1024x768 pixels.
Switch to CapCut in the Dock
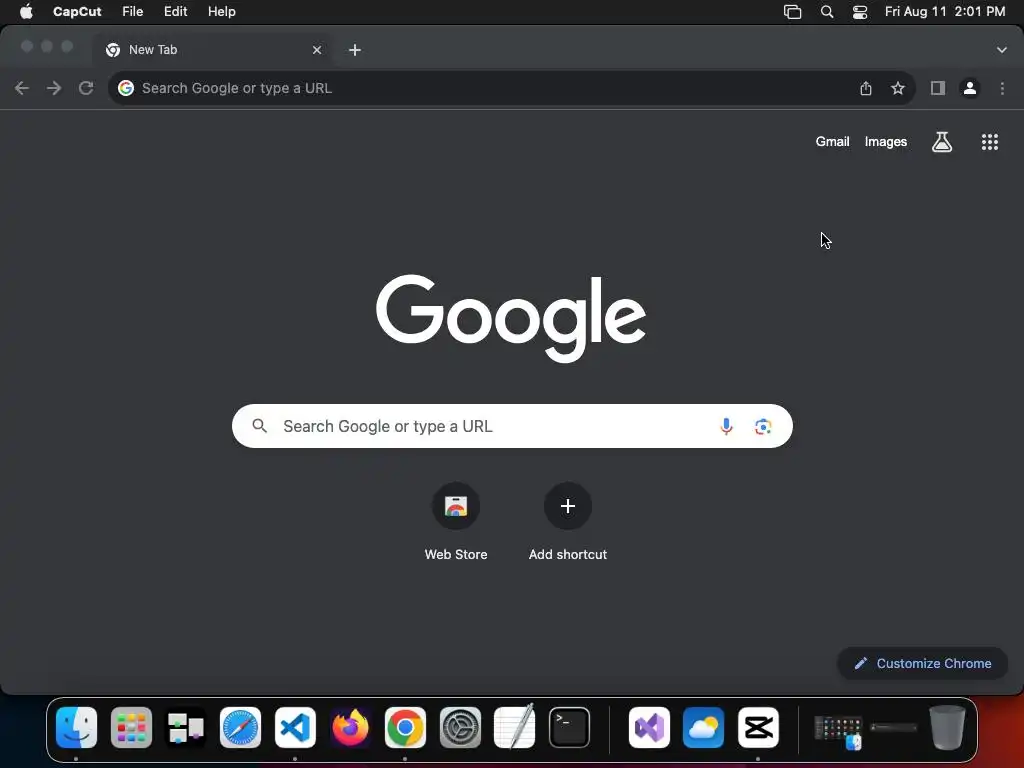(x=758, y=728)
